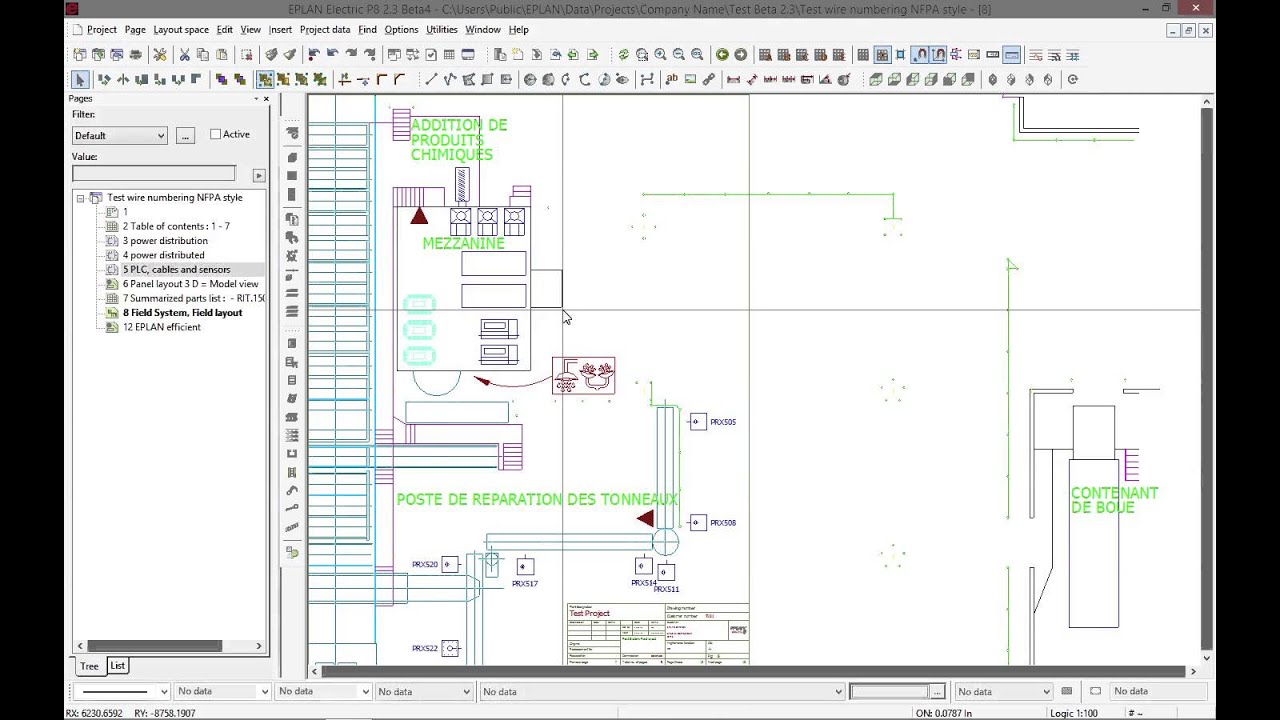The image size is (1280, 720).
Task: Open the Window menu
Action: click(483, 30)
